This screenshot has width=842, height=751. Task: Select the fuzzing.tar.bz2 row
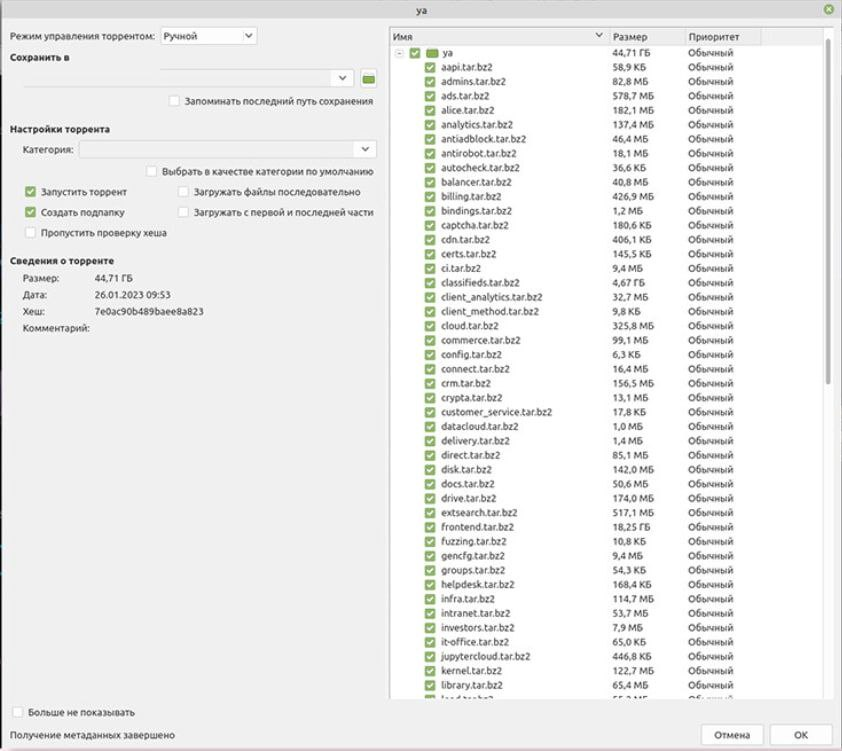pos(606,541)
